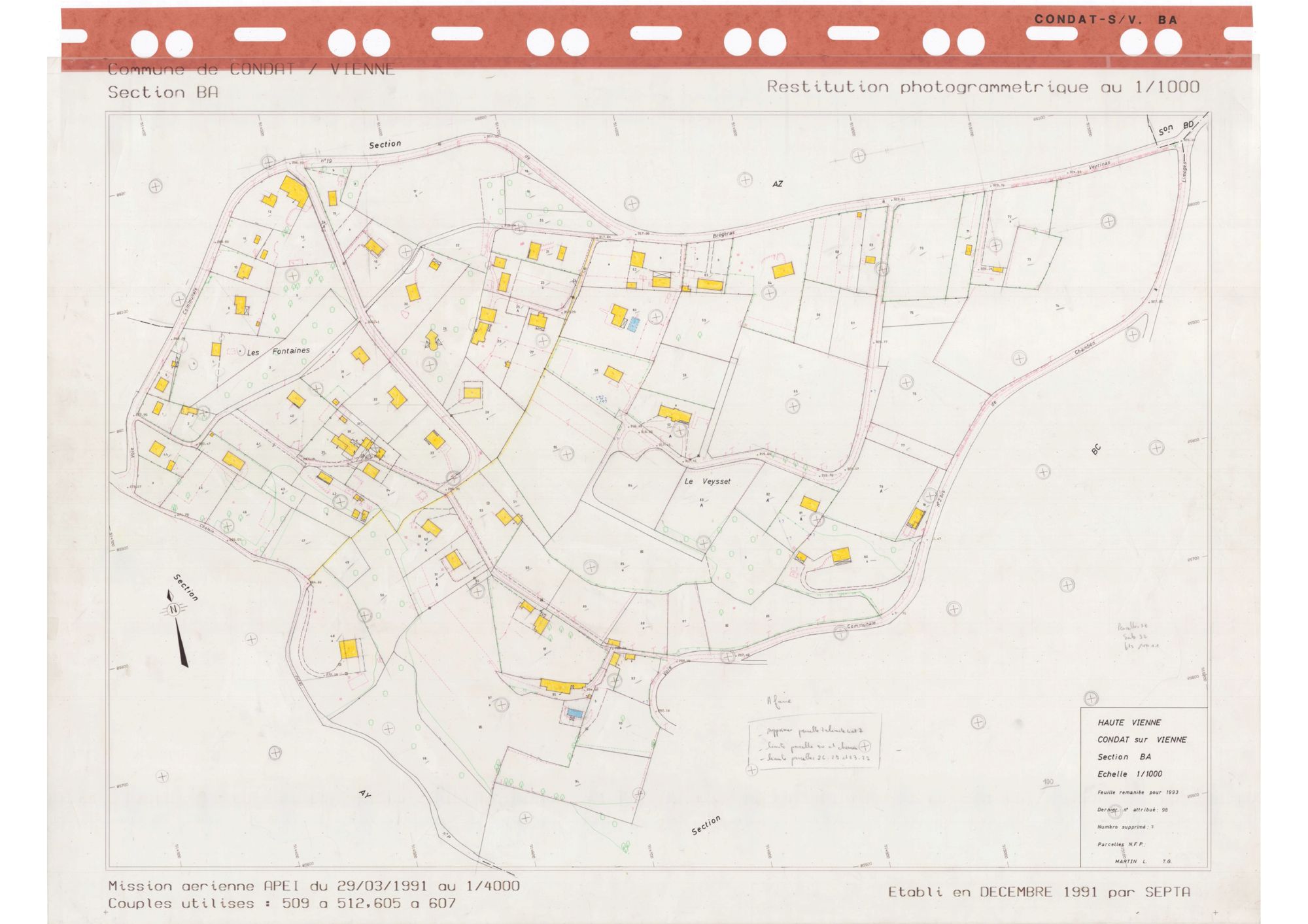Image resolution: width=1308 pixels, height=924 pixels.
Task: Select the blue rectangle at the map's bottom
Action: click(x=575, y=712)
